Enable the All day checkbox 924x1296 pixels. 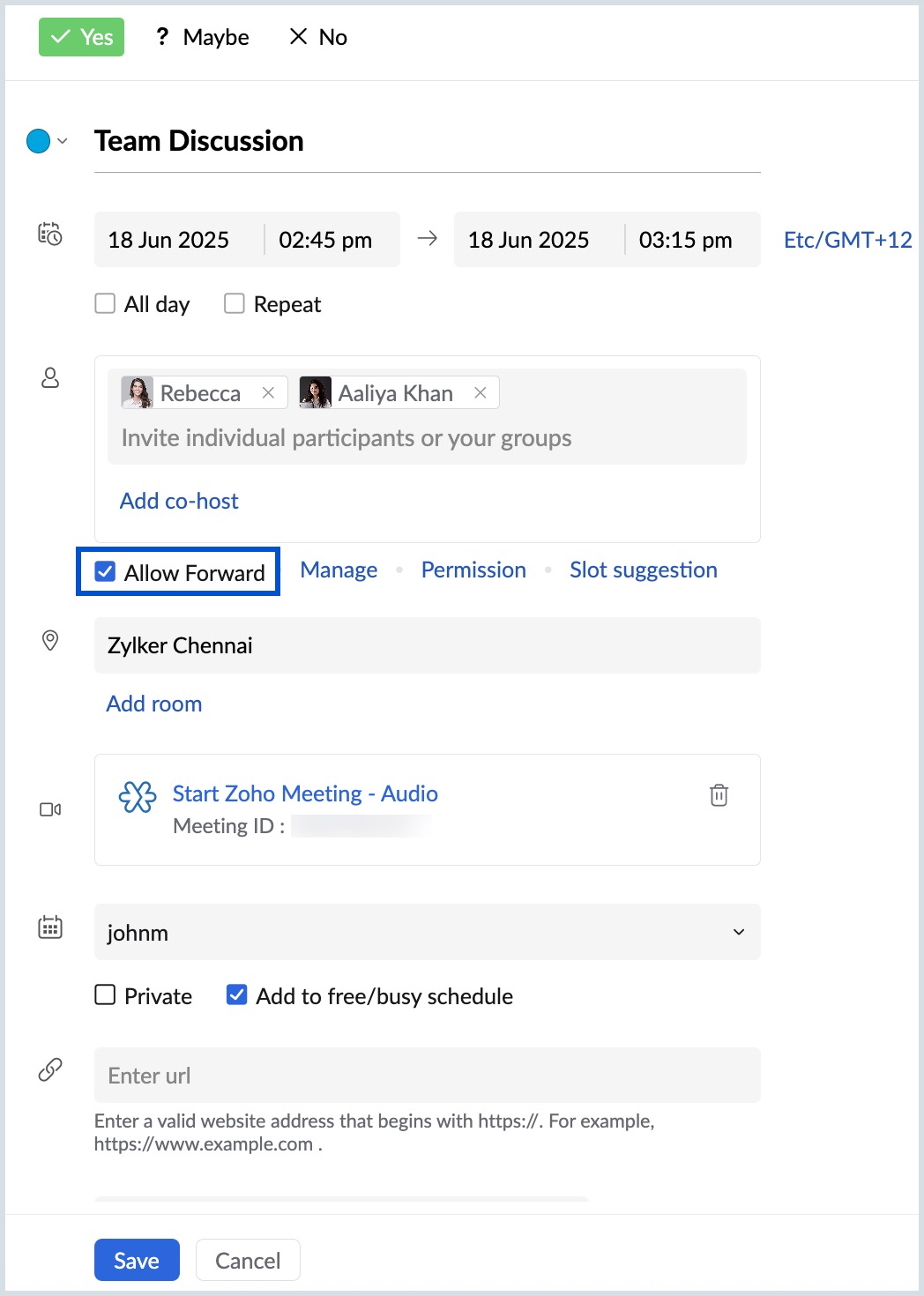105,304
